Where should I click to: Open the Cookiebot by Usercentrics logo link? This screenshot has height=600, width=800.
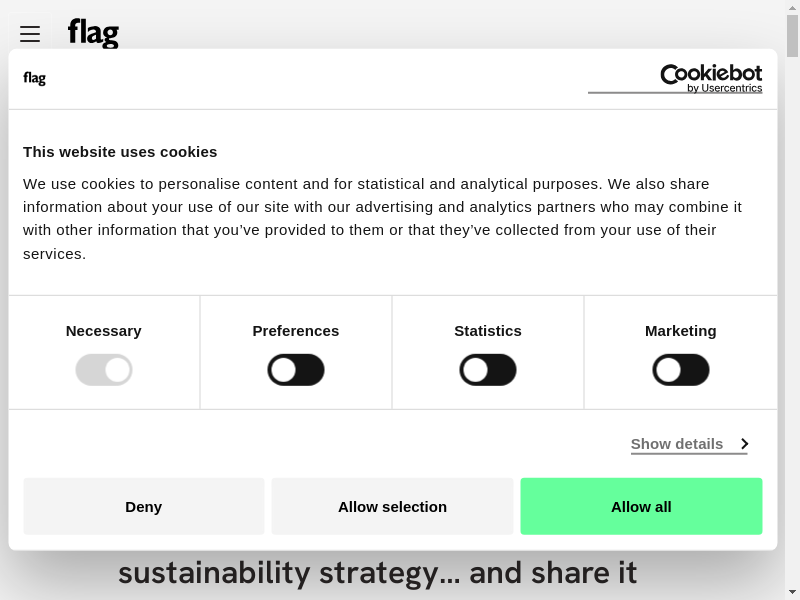click(711, 78)
